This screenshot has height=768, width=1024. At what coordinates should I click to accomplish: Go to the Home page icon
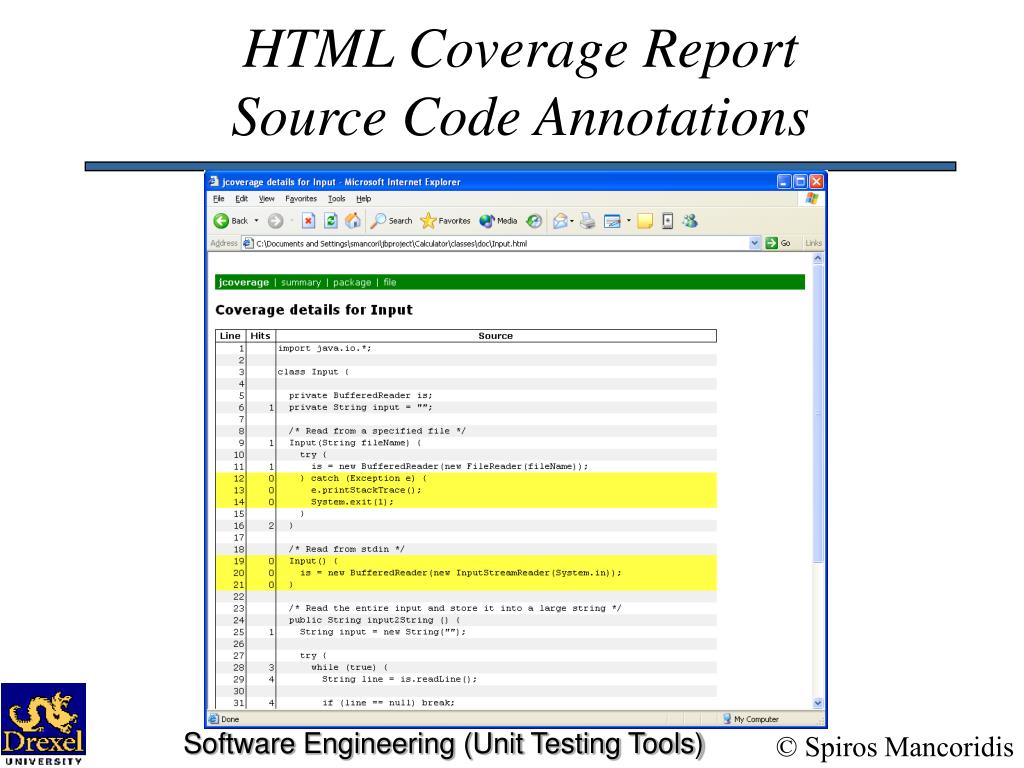pyautogui.click(x=353, y=221)
